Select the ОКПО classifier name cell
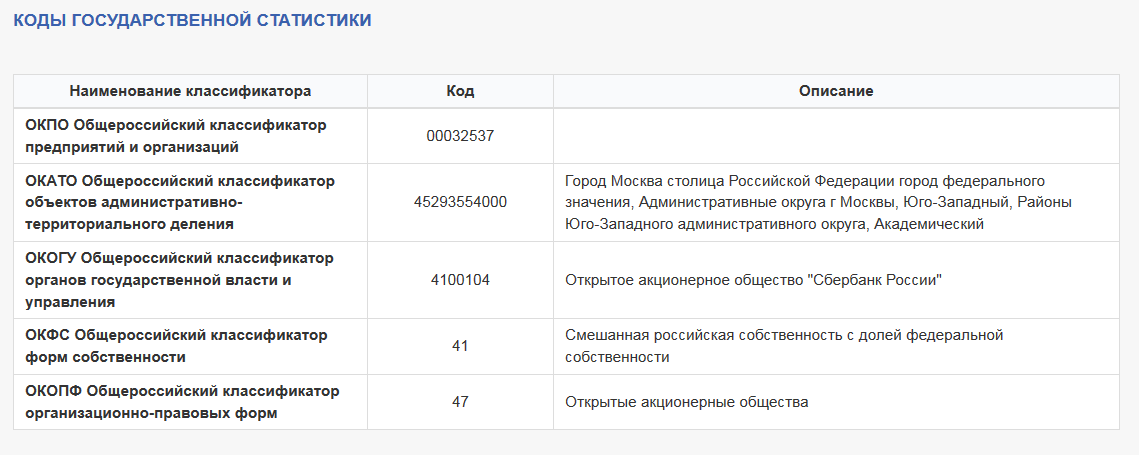This screenshot has height=455, width=1139. click(x=190, y=136)
